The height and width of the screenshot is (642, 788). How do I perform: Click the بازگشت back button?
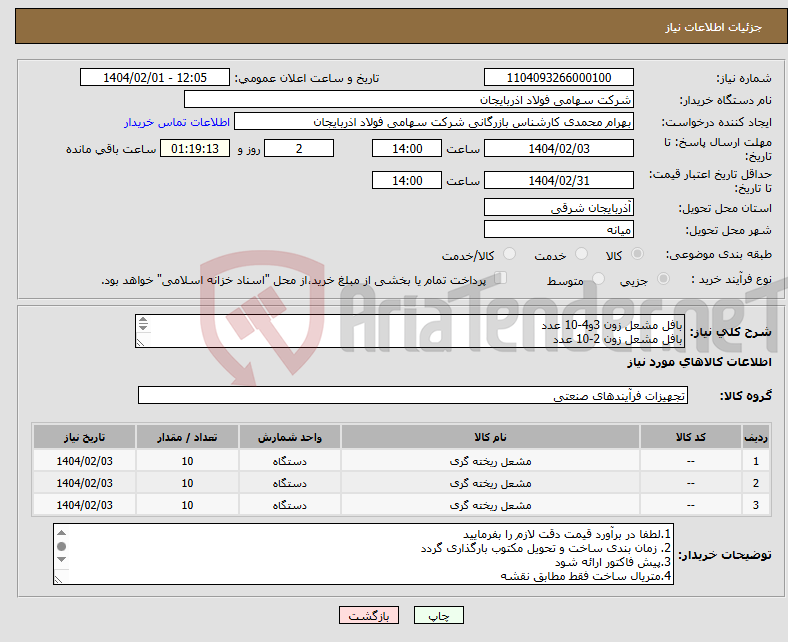tap(369, 615)
